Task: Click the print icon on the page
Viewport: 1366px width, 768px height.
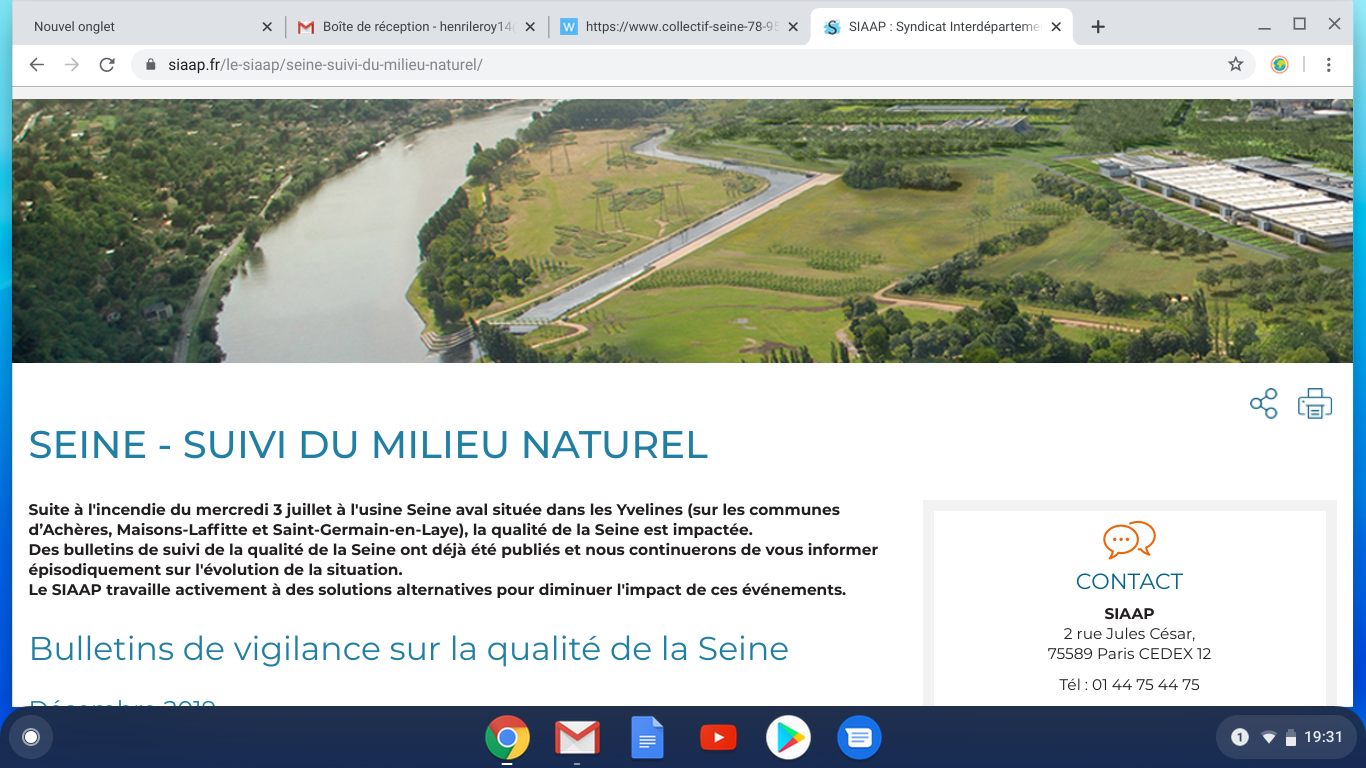Action: pyautogui.click(x=1315, y=404)
